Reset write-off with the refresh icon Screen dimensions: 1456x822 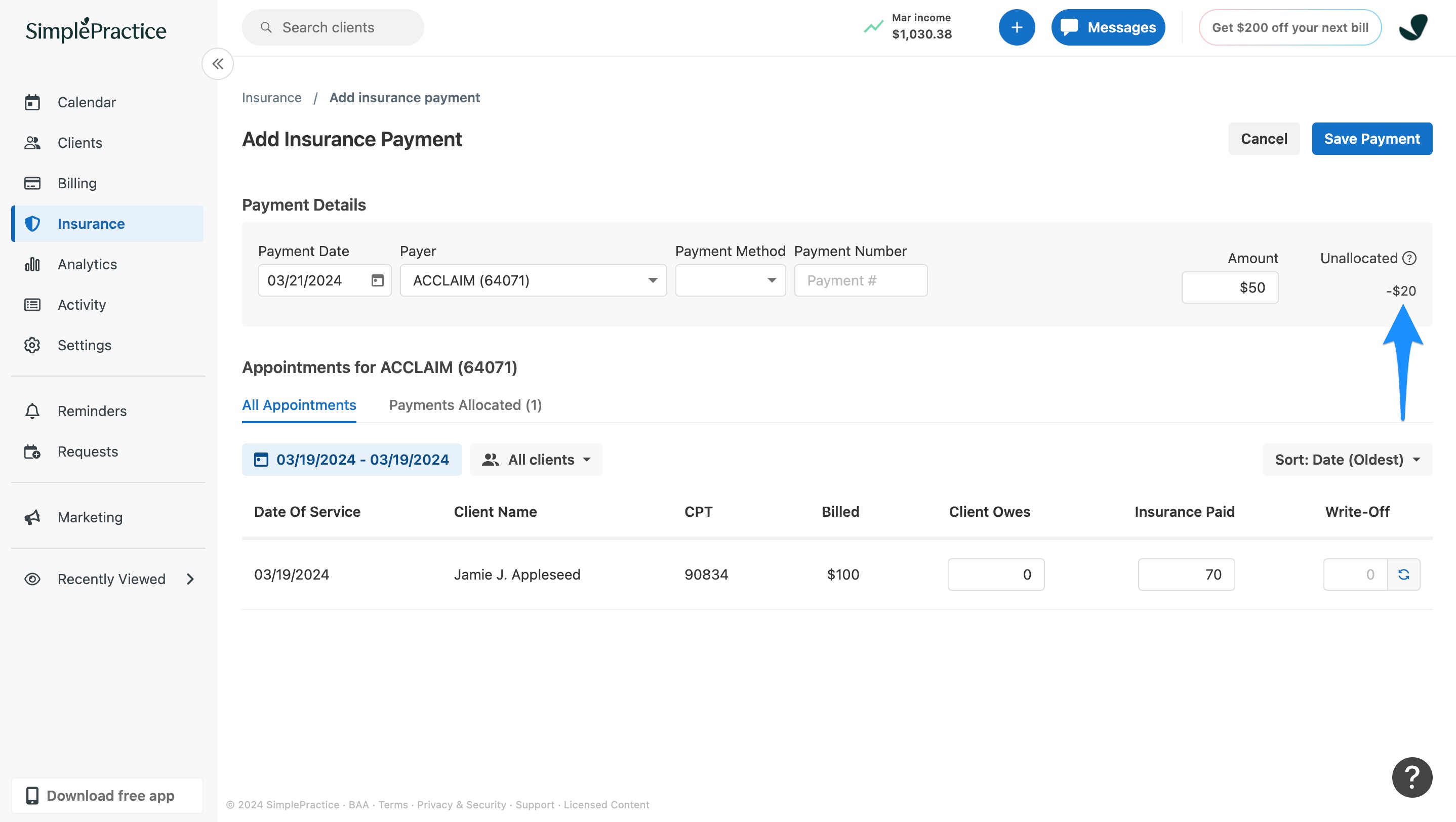1403,574
